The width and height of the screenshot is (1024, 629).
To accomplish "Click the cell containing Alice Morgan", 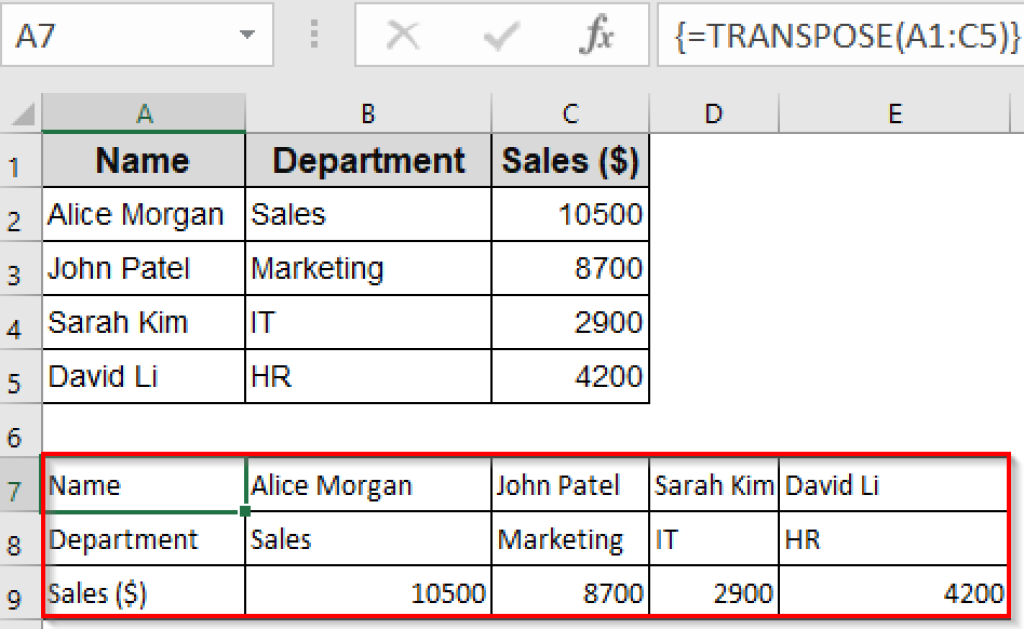I will coord(143,214).
